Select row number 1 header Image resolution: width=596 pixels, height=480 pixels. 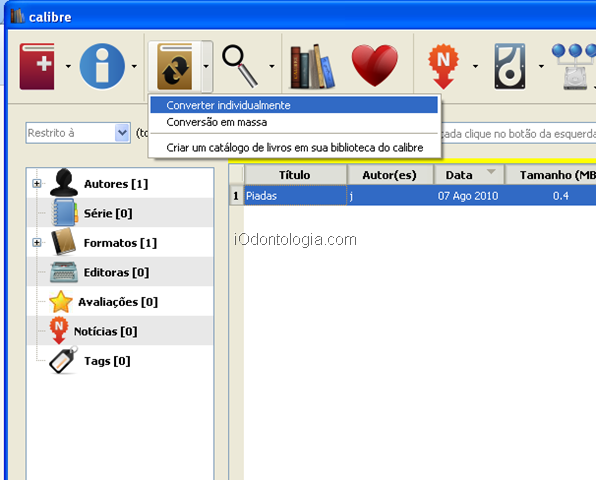(236, 196)
